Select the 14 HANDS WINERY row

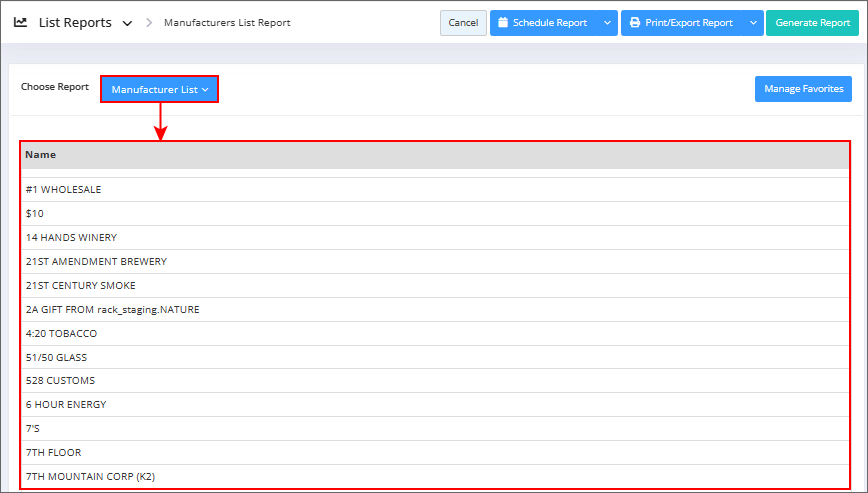click(x=435, y=237)
